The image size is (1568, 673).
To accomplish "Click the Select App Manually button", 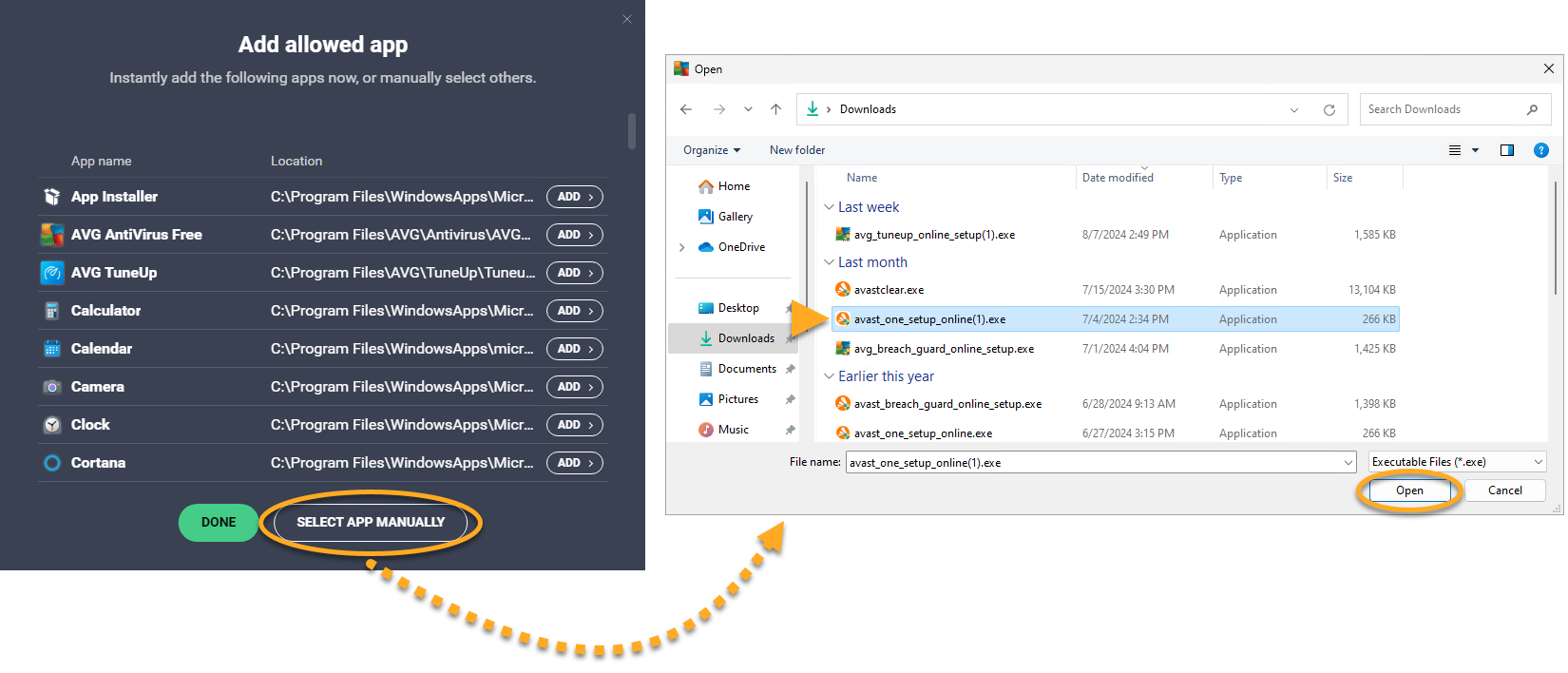I will (370, 522).
